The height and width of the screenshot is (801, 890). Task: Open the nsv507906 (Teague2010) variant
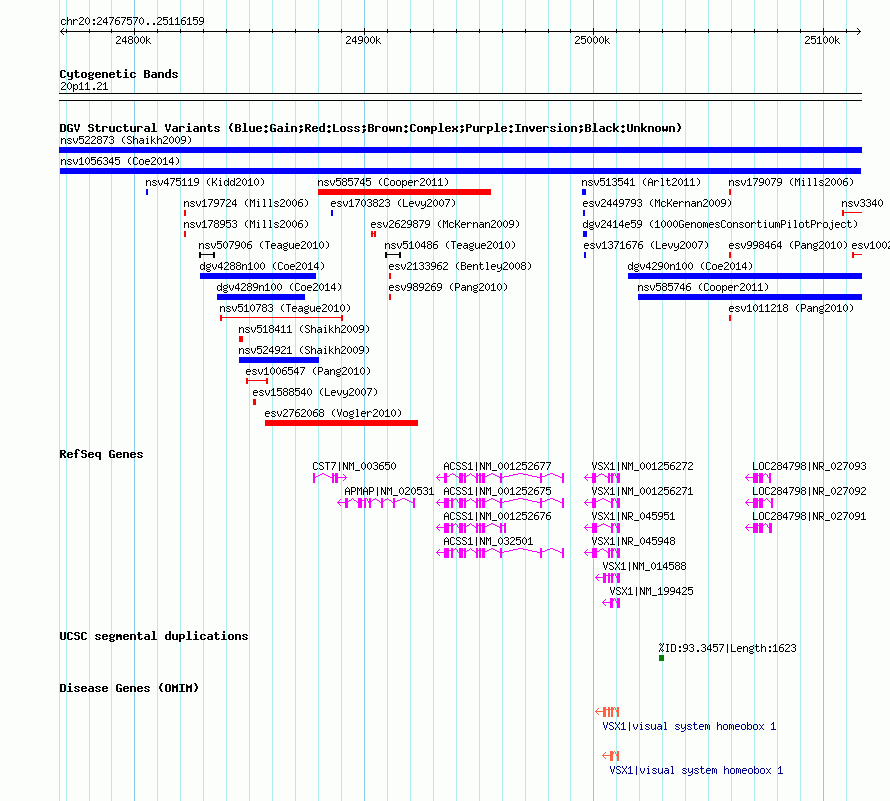[207, 255]
